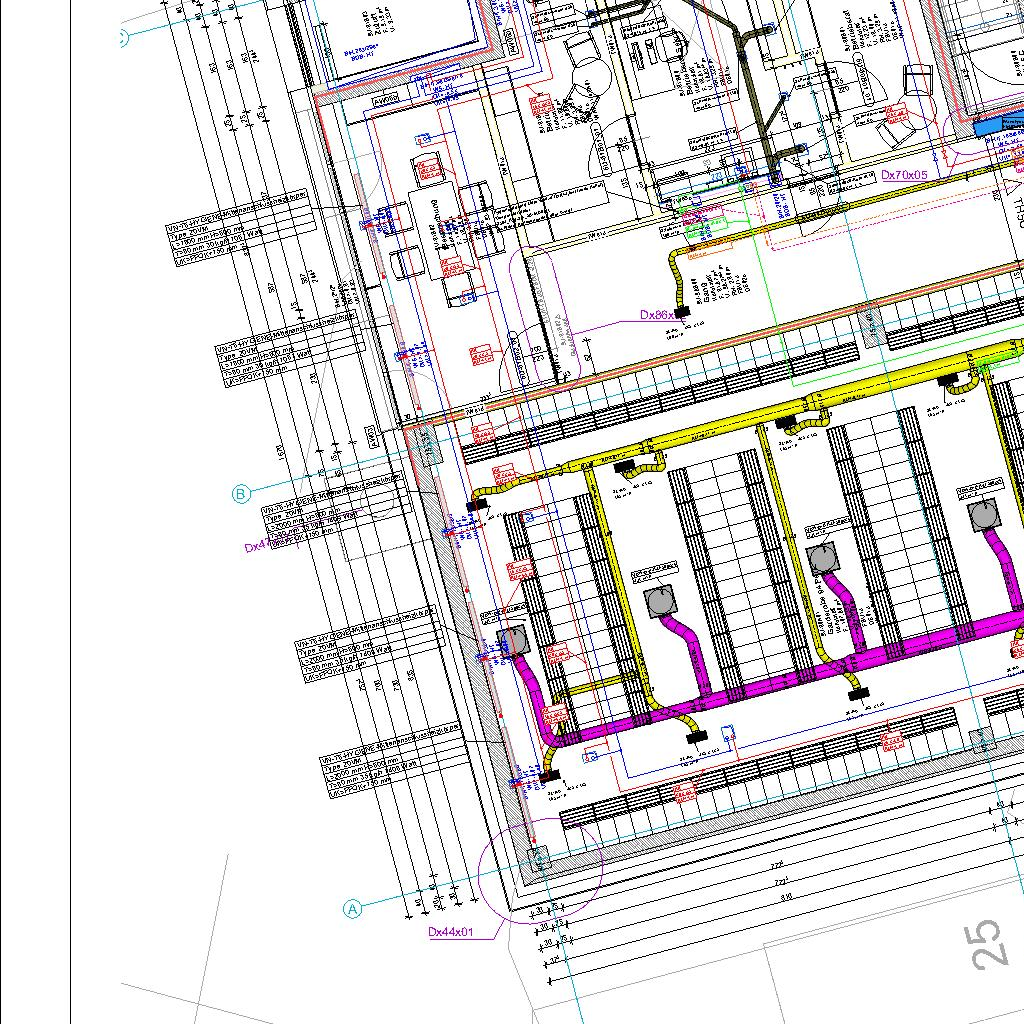Select the Dx44x01 detail label
Image resolution: width=1024 pixels, height=1024 pixels.
pos(450,932)
